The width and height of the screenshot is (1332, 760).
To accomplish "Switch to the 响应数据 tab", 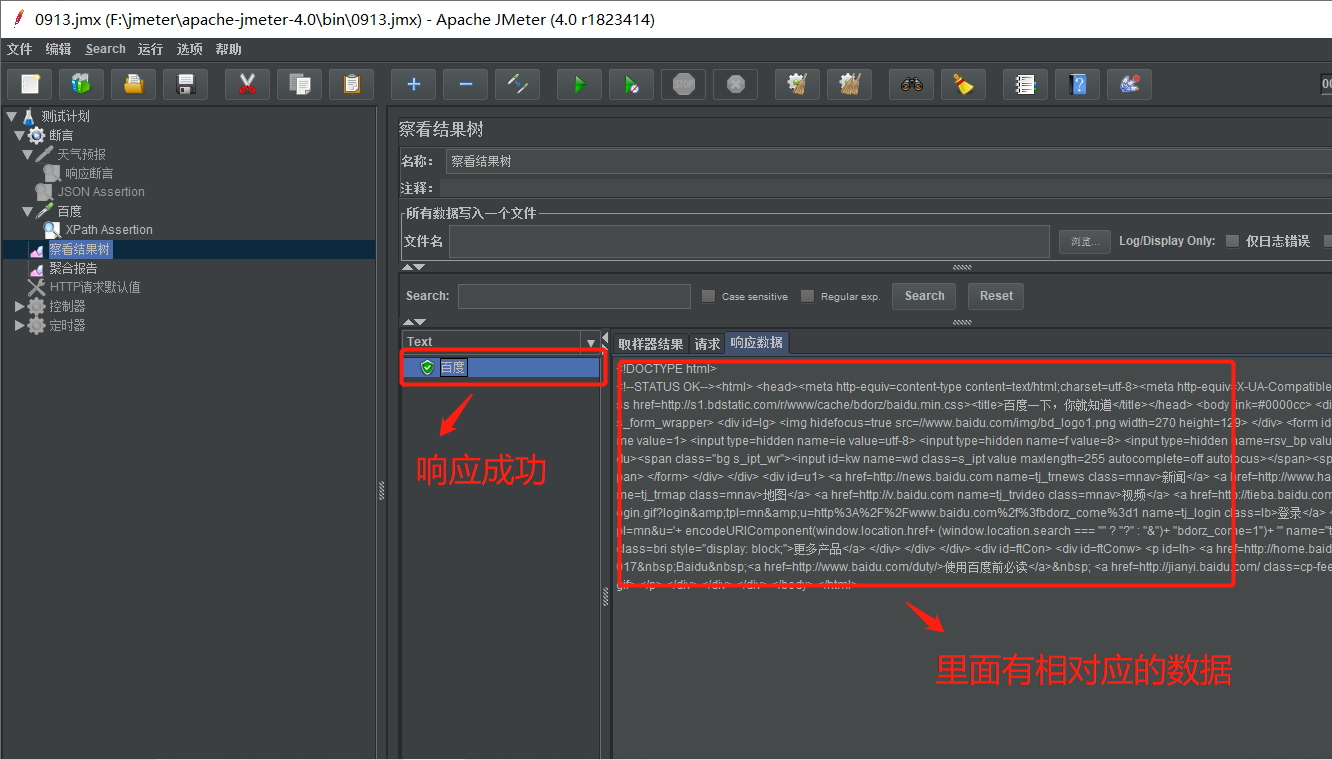I will (756, 342).
